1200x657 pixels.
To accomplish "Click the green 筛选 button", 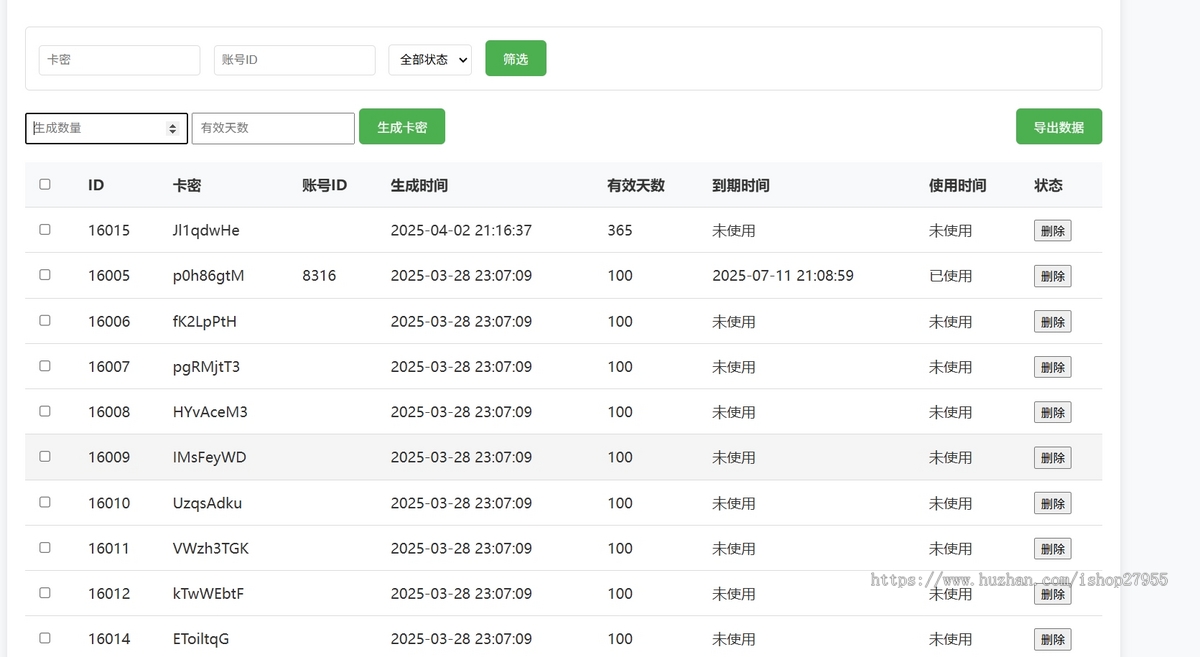I will (x=516, y=58).
